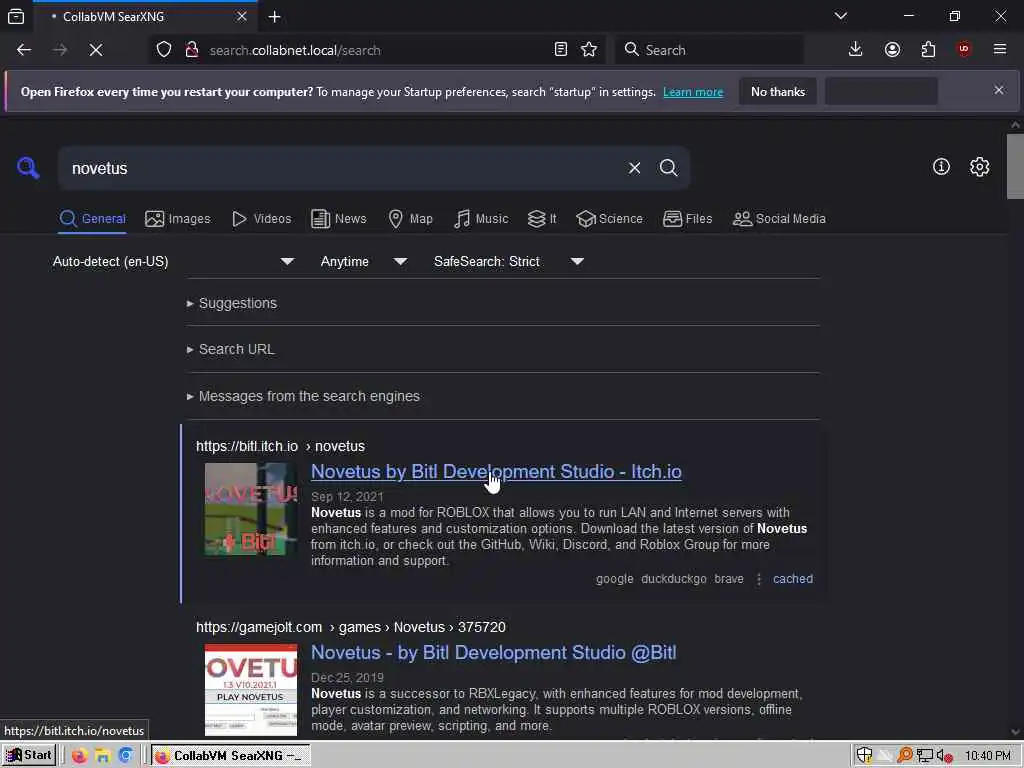Click the 10:40 PM clock
Viewport: 1024px width, 768px height.
(987, 756)
